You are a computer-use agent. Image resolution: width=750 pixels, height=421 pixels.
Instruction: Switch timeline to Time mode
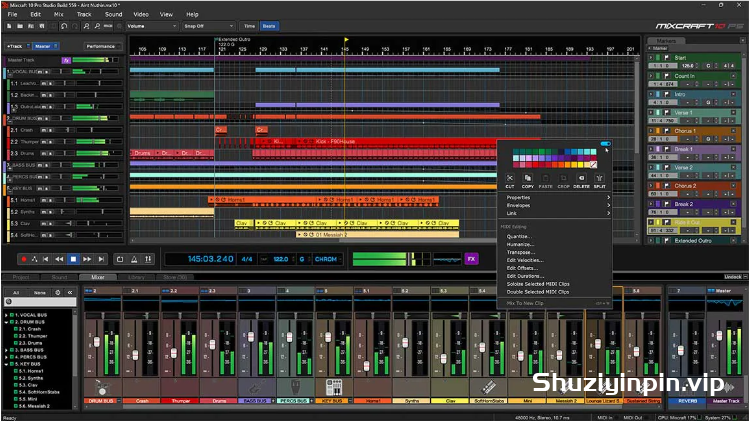249,26
